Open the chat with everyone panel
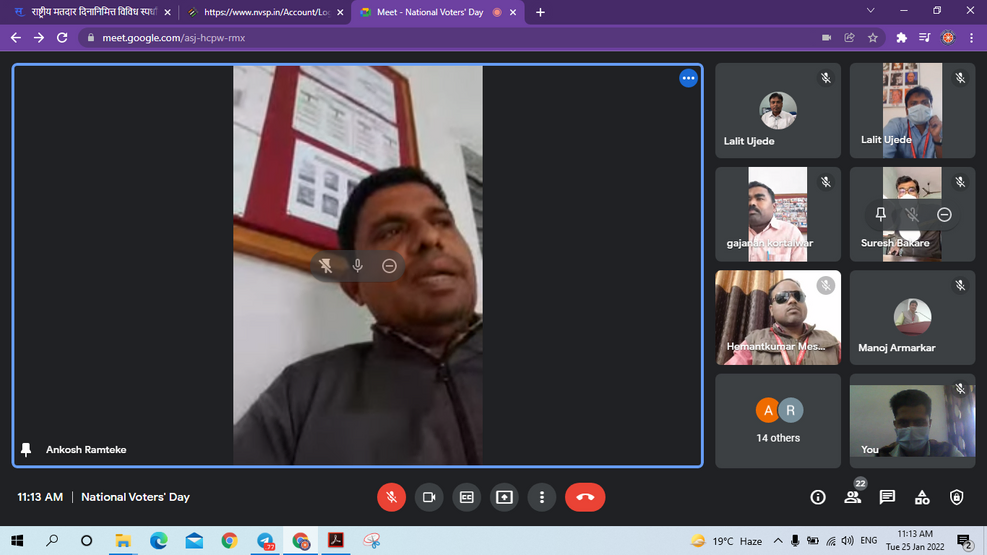This screenshot has height=555, width=987. (x=887, y=497)
